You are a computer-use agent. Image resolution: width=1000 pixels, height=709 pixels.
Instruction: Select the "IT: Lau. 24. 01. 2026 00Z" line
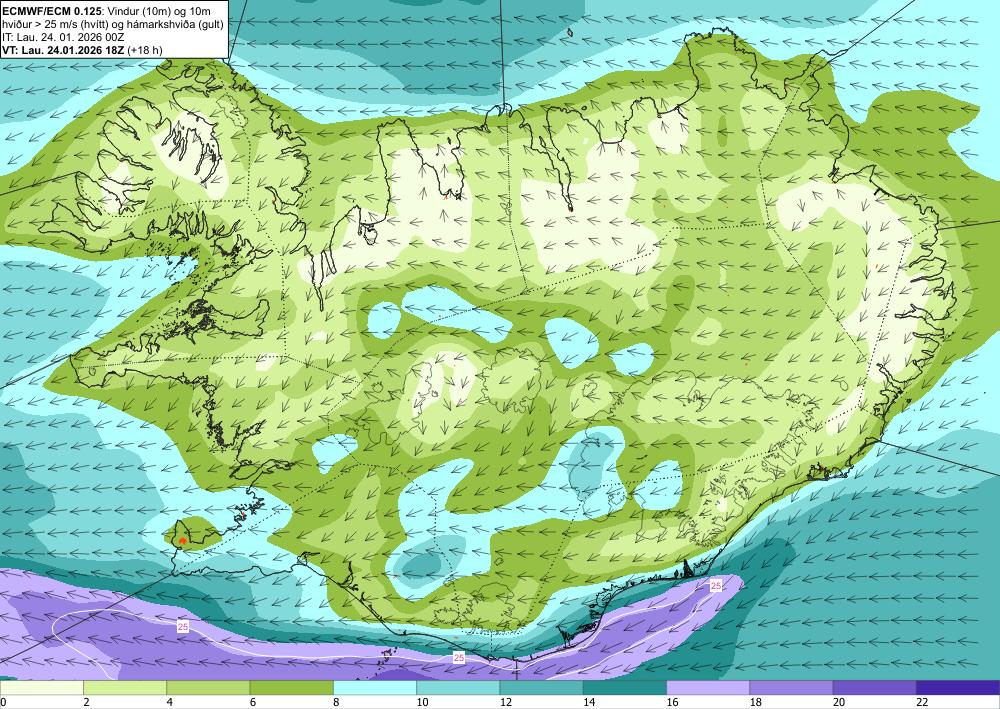(x=62, y=37)
